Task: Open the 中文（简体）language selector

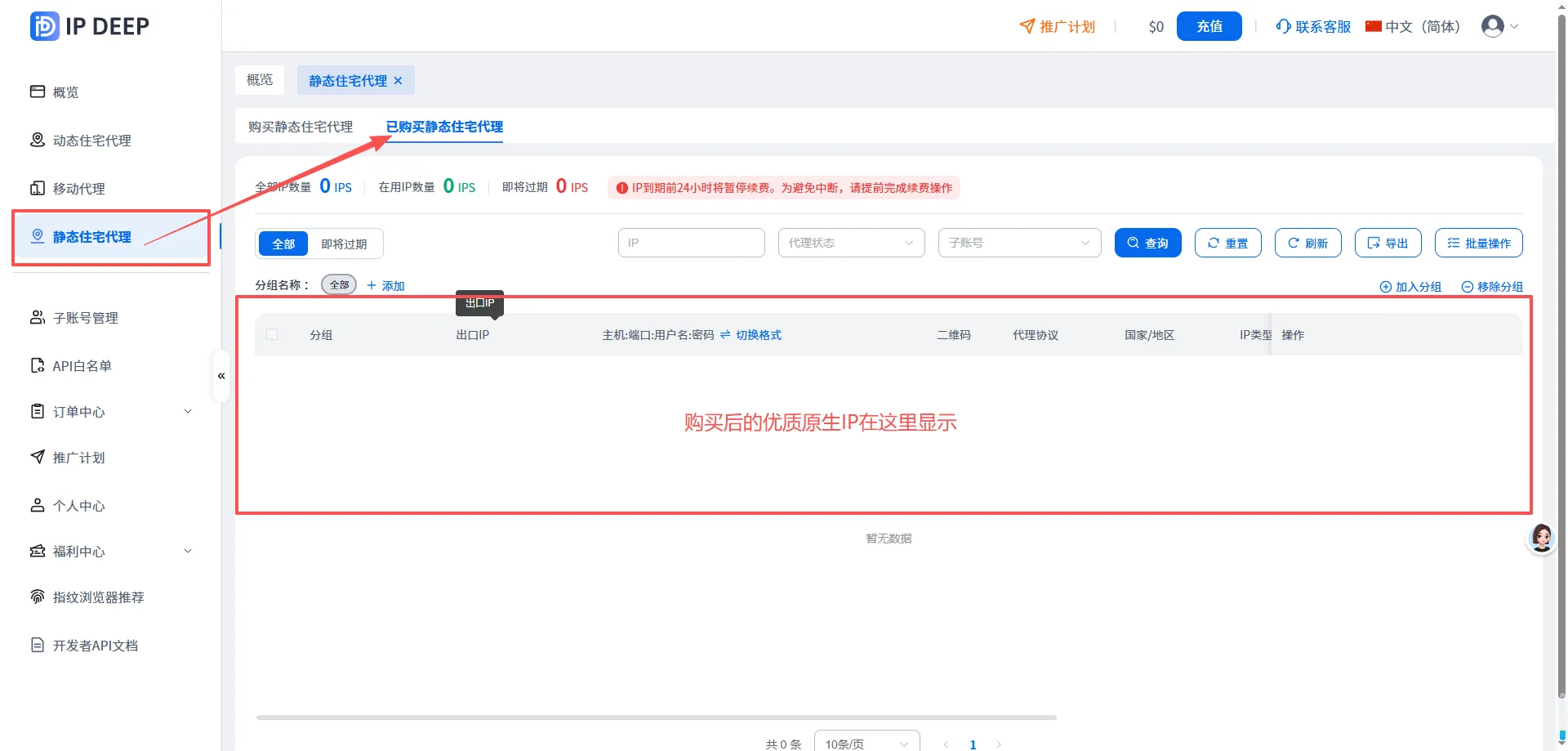Action: pos(1413,27)
